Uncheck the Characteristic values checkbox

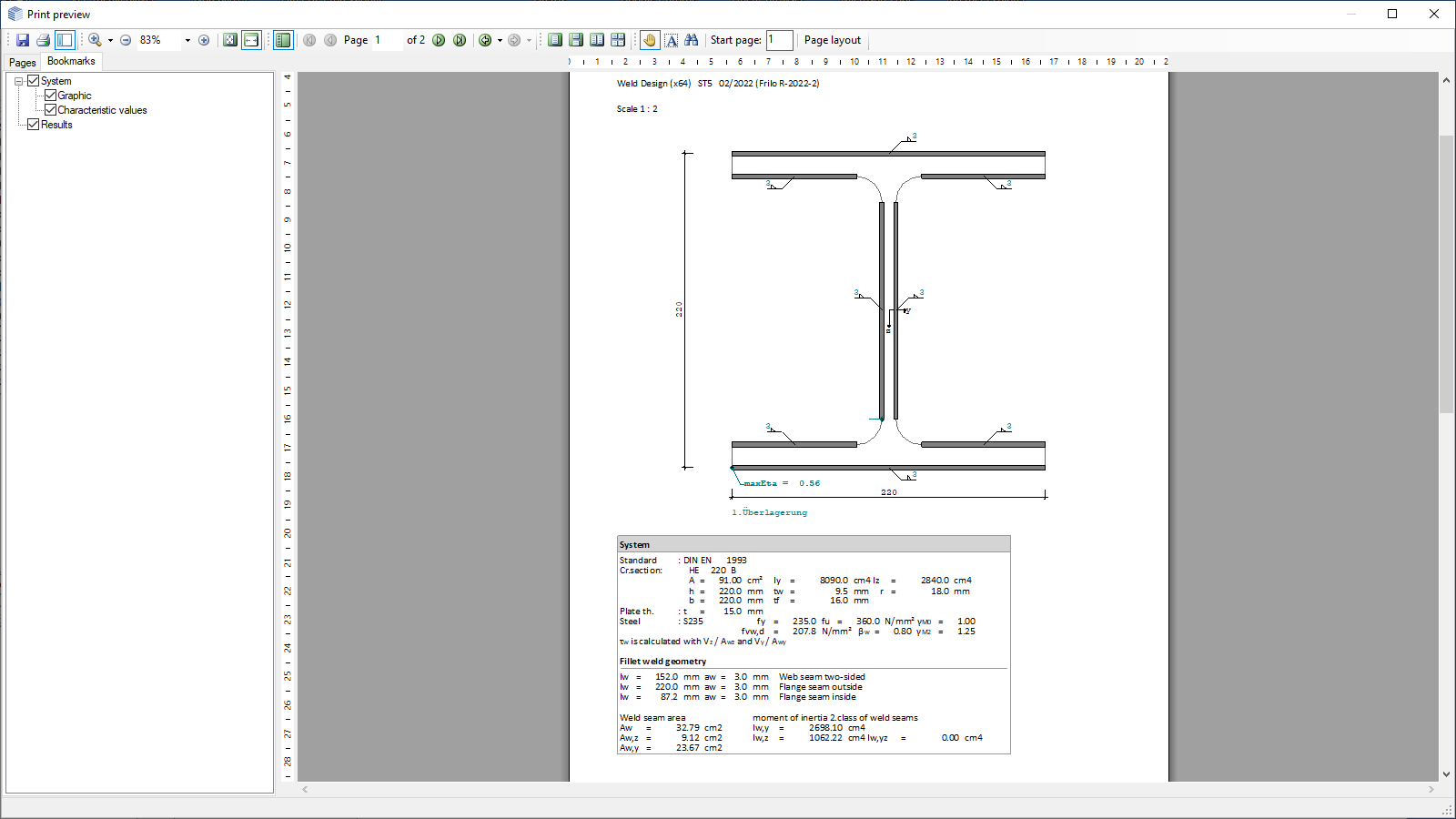50,110
